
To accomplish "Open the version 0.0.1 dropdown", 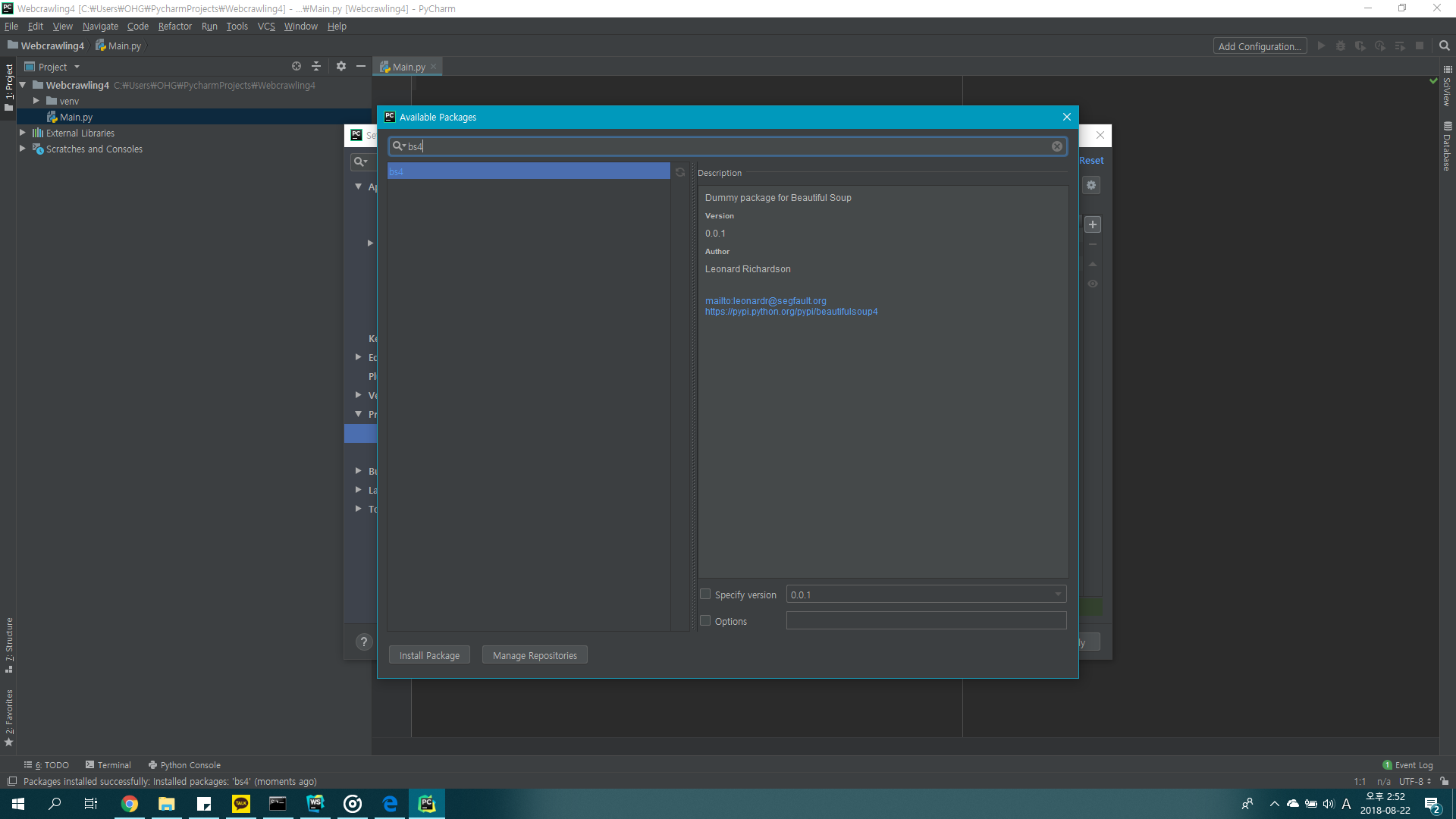I will tap(926, 595).
